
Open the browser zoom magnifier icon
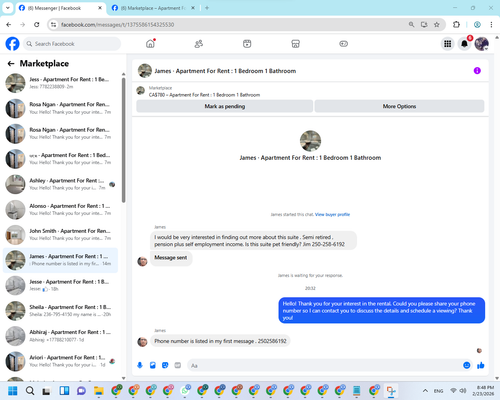tap(411, 24)
